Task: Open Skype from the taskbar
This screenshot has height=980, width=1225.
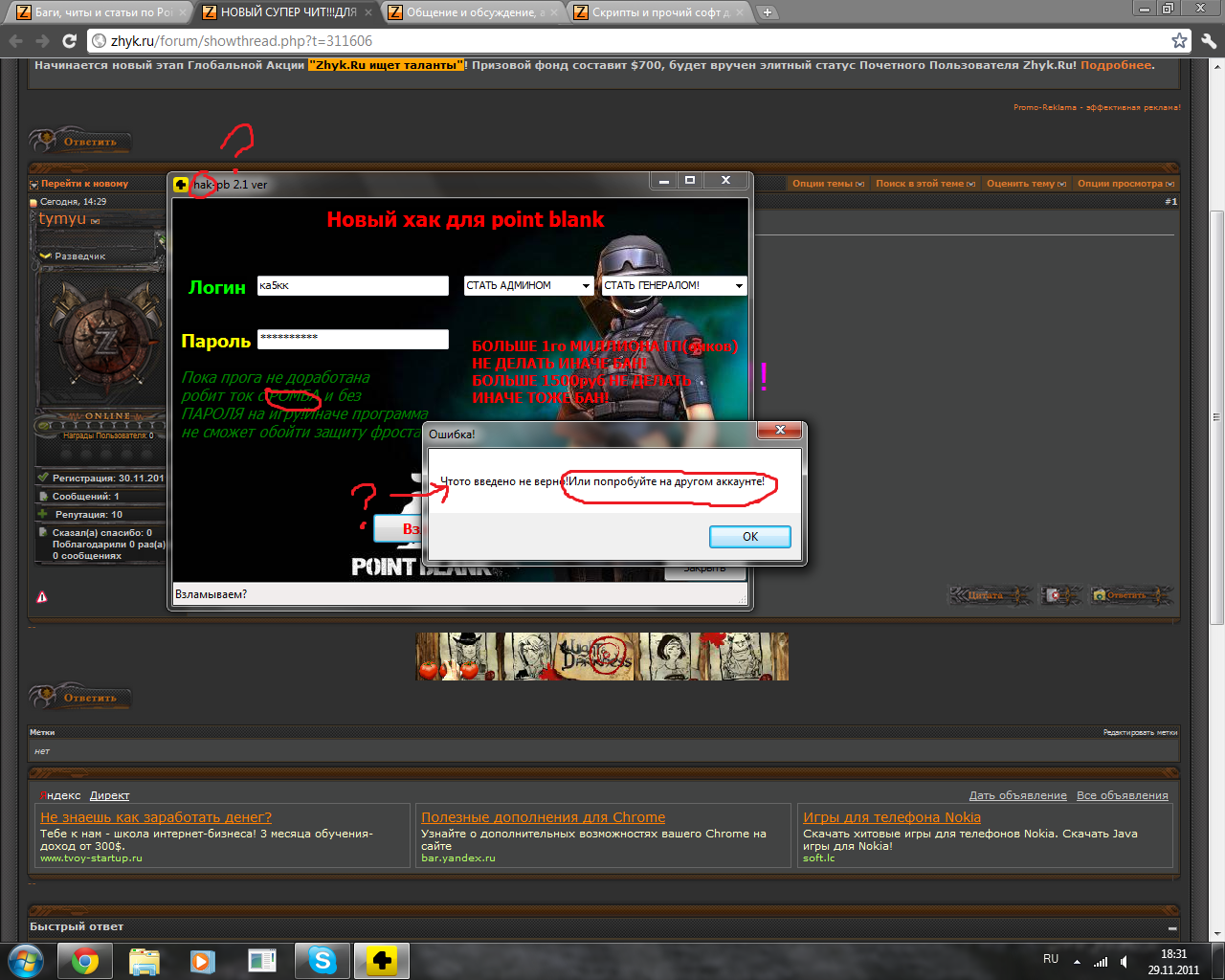Action: [x=323, y=960]
